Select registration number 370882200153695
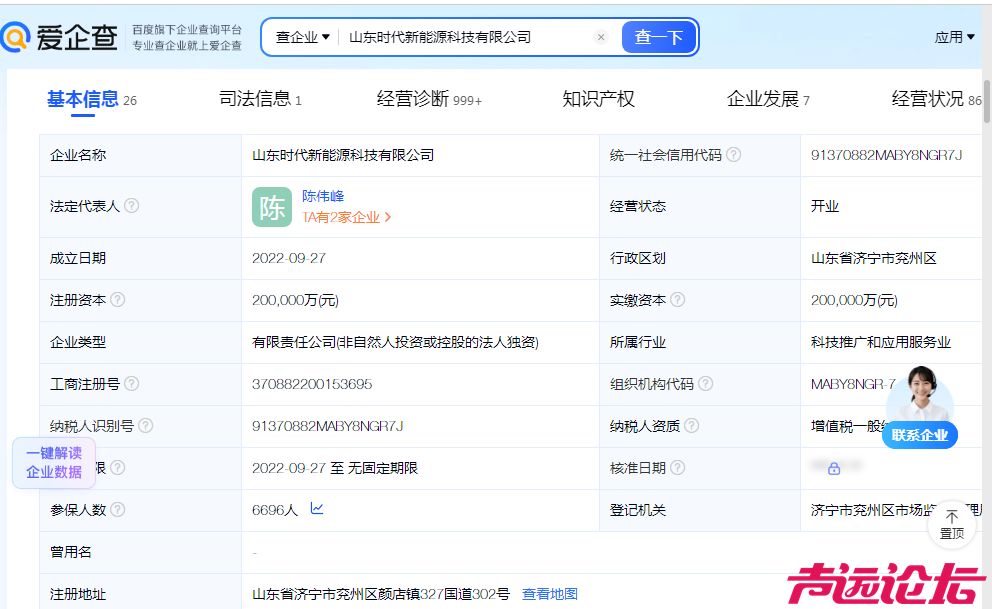The image size is (992, 609). (x=312, y=384)
